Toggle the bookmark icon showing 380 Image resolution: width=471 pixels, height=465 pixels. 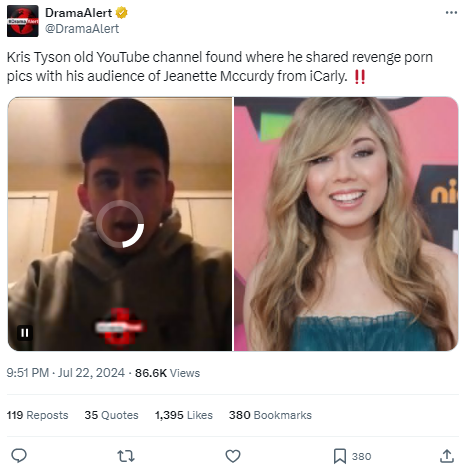(340, 456)
